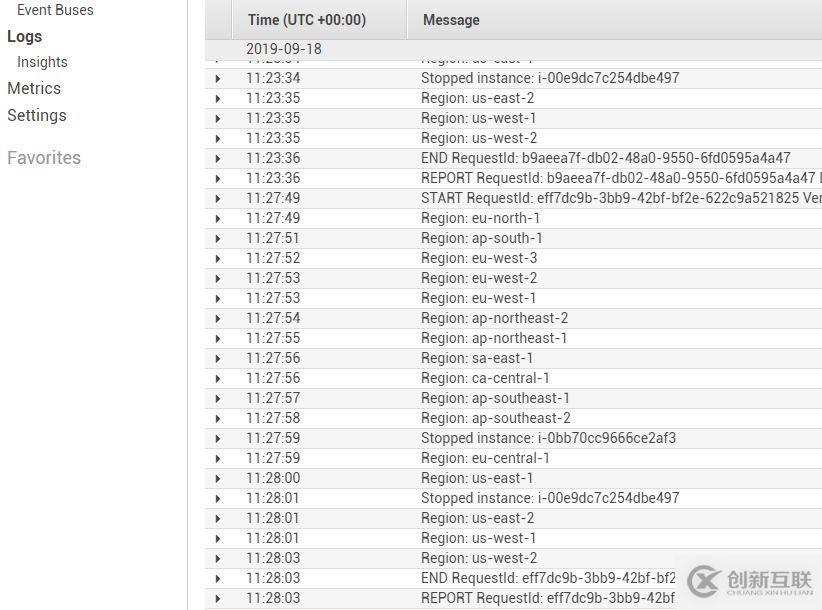822x610 pixels.
Task: Expand Stopped instance i-0bb70cc9666ce2af3 entry
Action: [x=218, y=439]
